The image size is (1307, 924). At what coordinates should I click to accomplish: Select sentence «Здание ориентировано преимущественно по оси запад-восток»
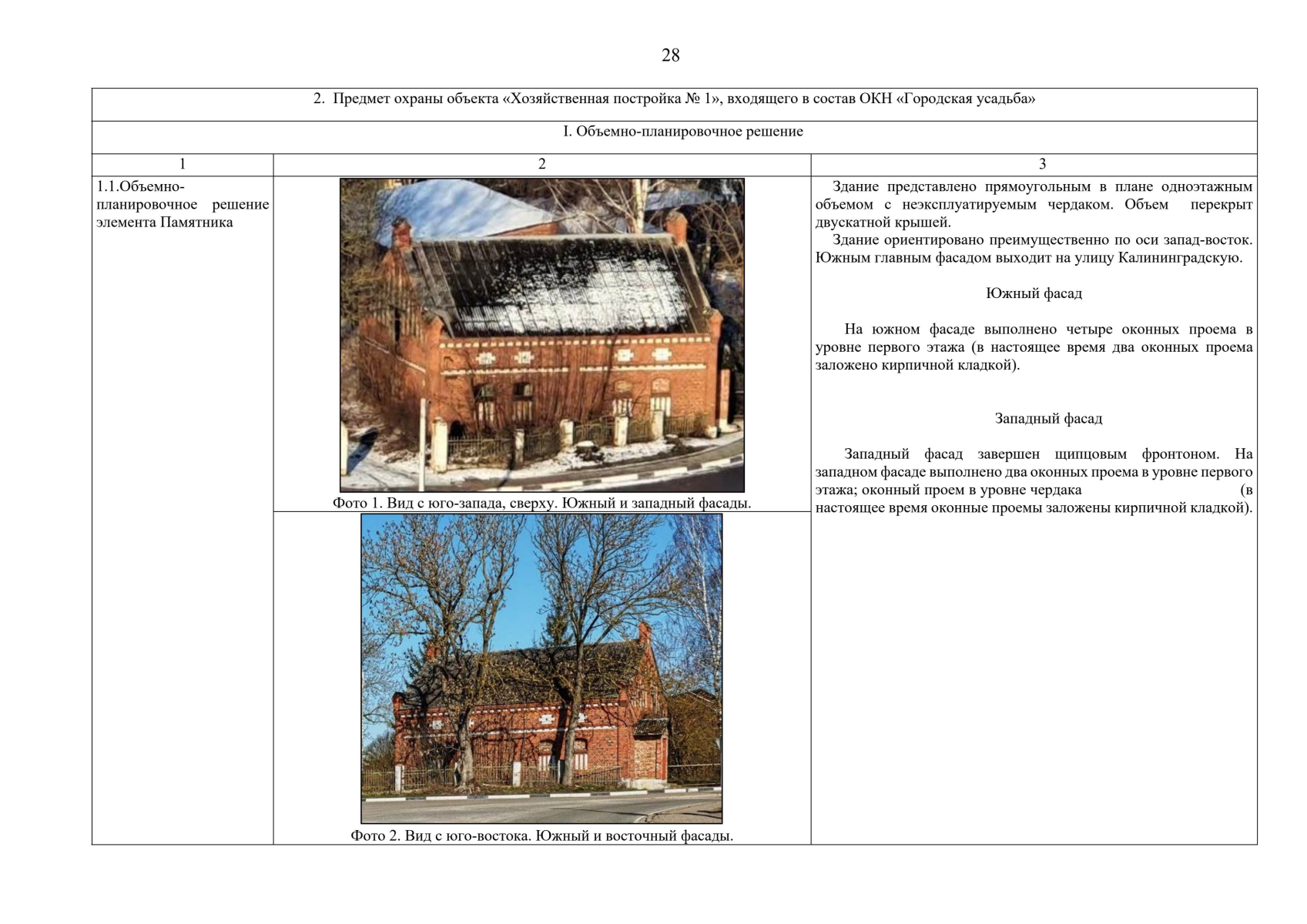1043,240
